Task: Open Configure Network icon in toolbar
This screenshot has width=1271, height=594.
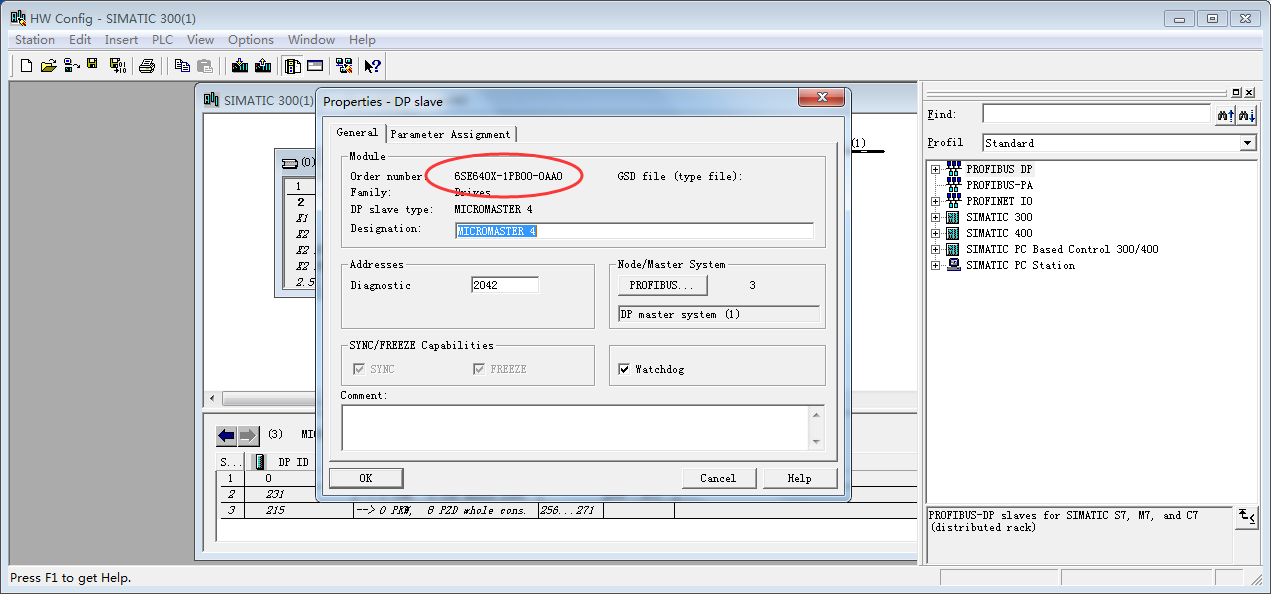Action: tap(344, 66)
